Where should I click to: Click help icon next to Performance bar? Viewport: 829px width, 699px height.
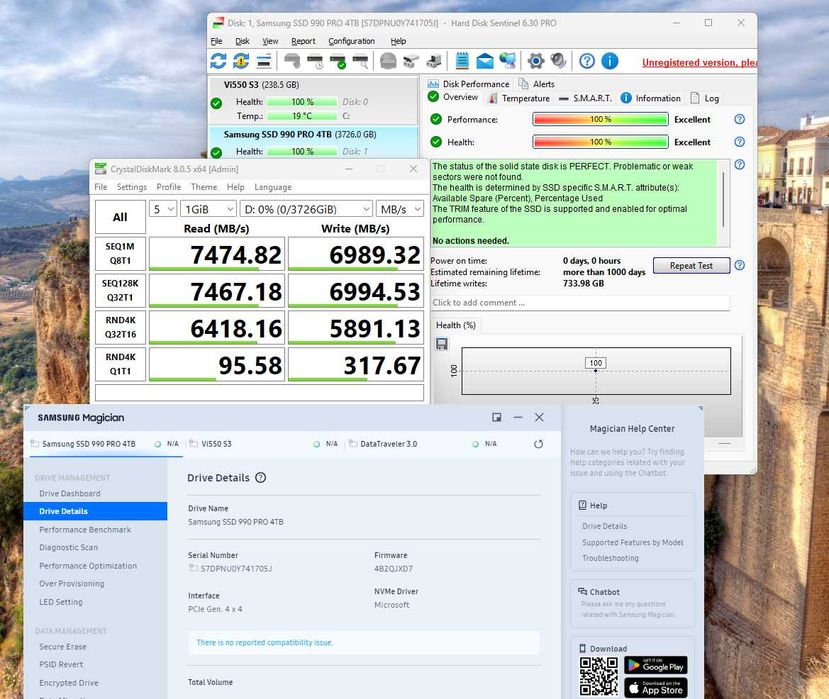740,119
